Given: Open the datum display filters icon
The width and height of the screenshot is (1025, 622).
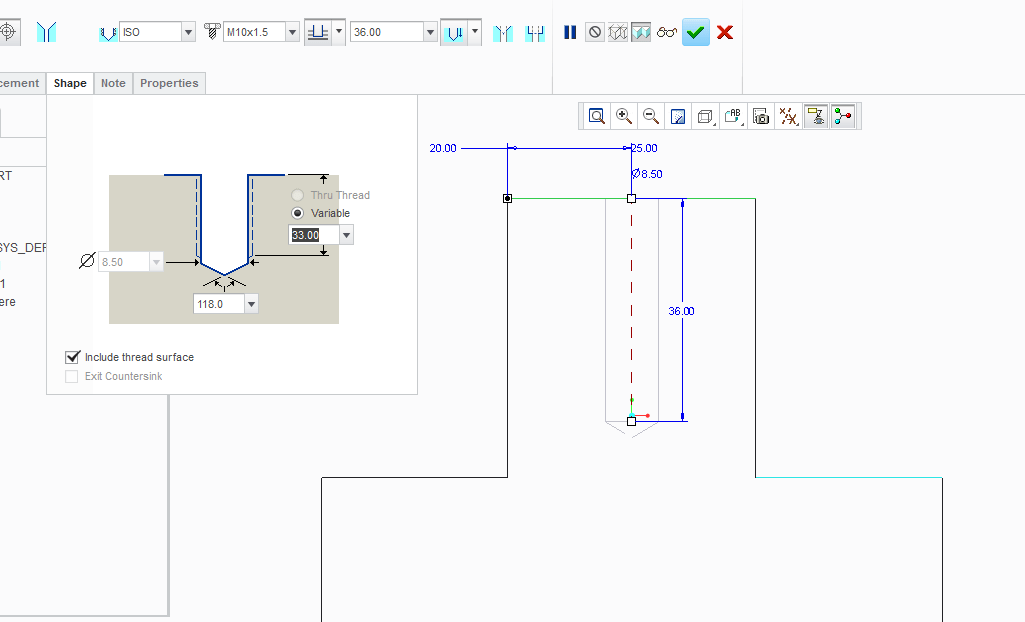Looking at the screenshot, I should coord(789,116).
